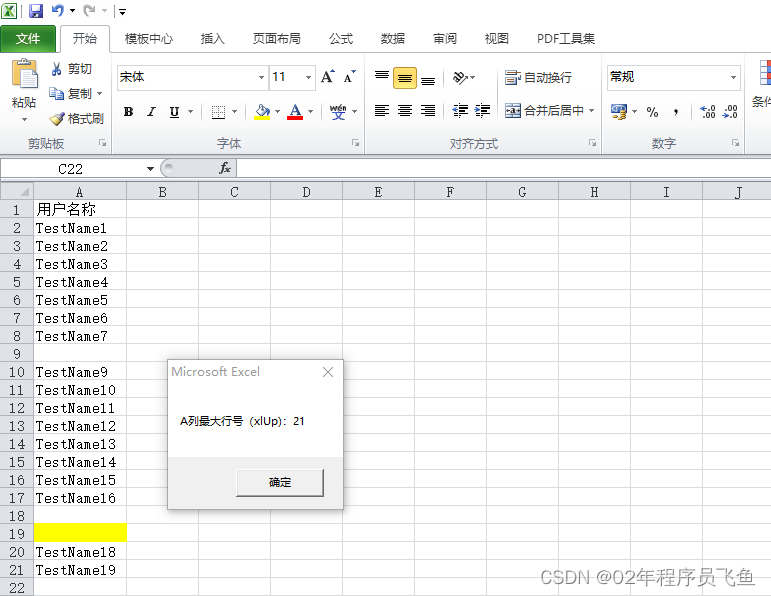771x596 pixels.
Task: Expand the 粘贴 paste options arrow
Action: (24, 119)
